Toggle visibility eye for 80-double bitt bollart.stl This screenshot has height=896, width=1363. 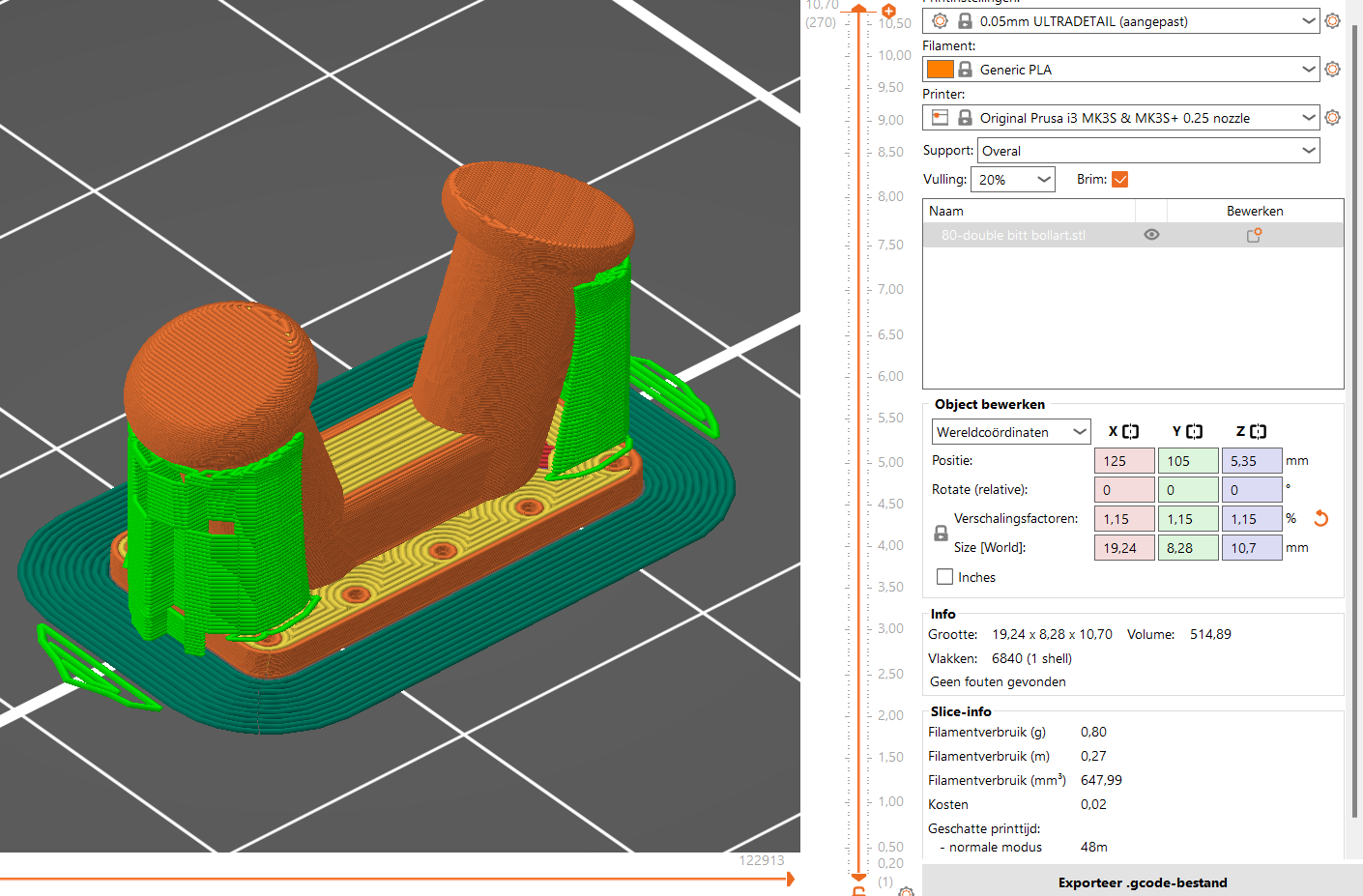(x=1151, y=235)
